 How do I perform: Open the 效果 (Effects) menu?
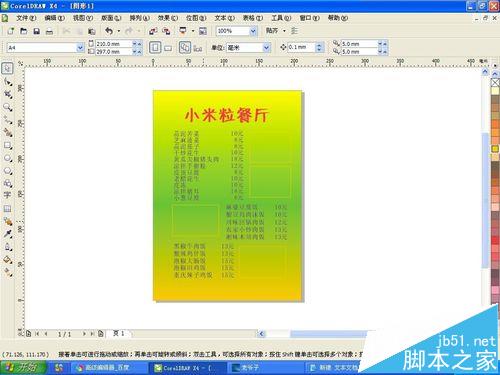coord(168,18)
